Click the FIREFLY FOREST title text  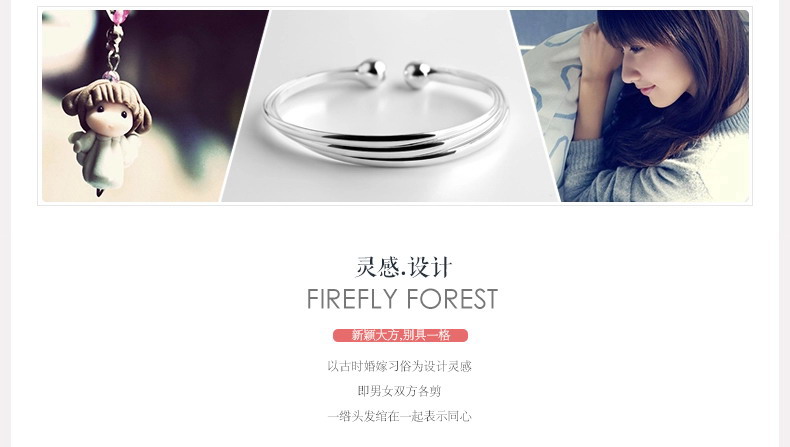[x=403, y=299]
